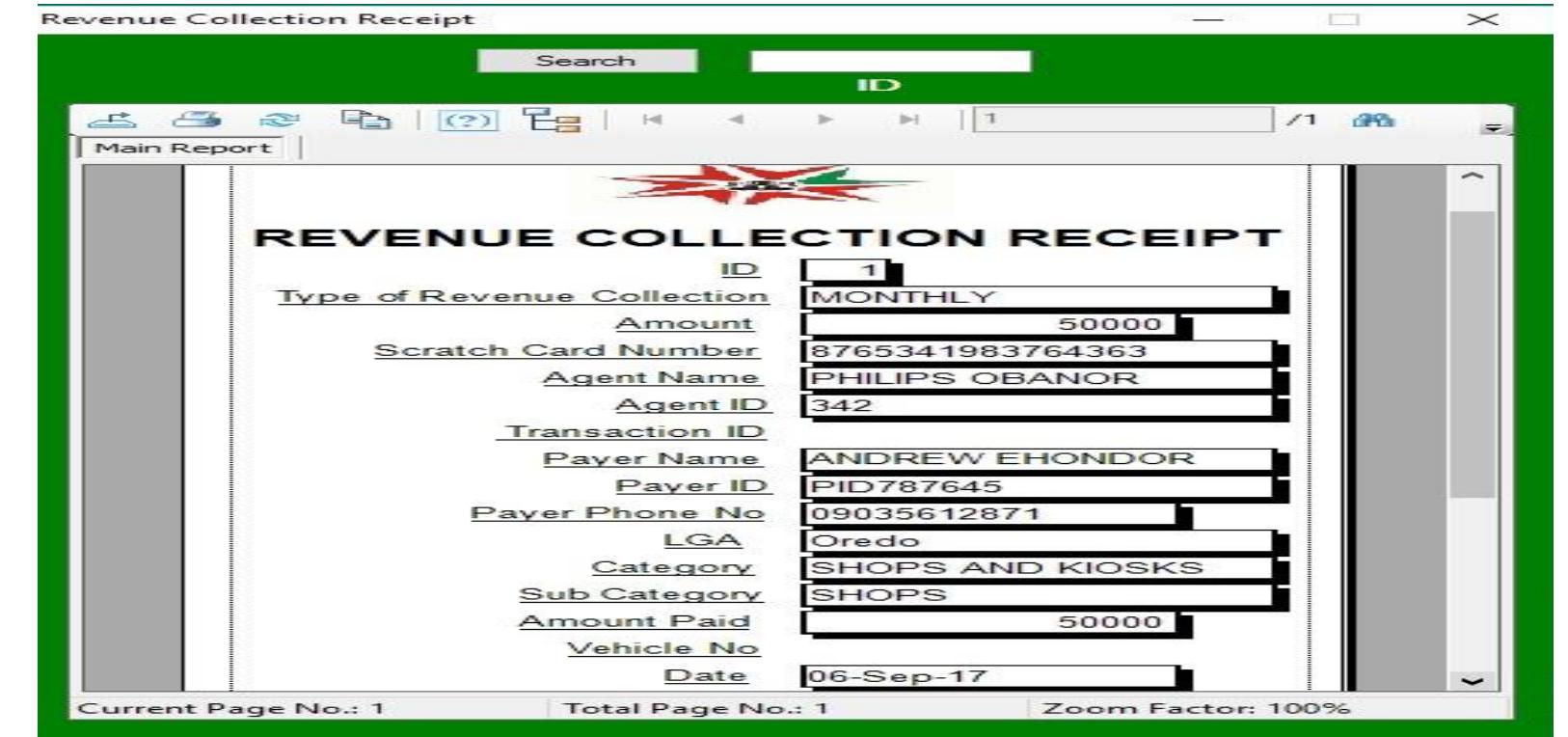Toggle the group tree icon
This screenshot has height=737, width=1568.
coord(552,120)
